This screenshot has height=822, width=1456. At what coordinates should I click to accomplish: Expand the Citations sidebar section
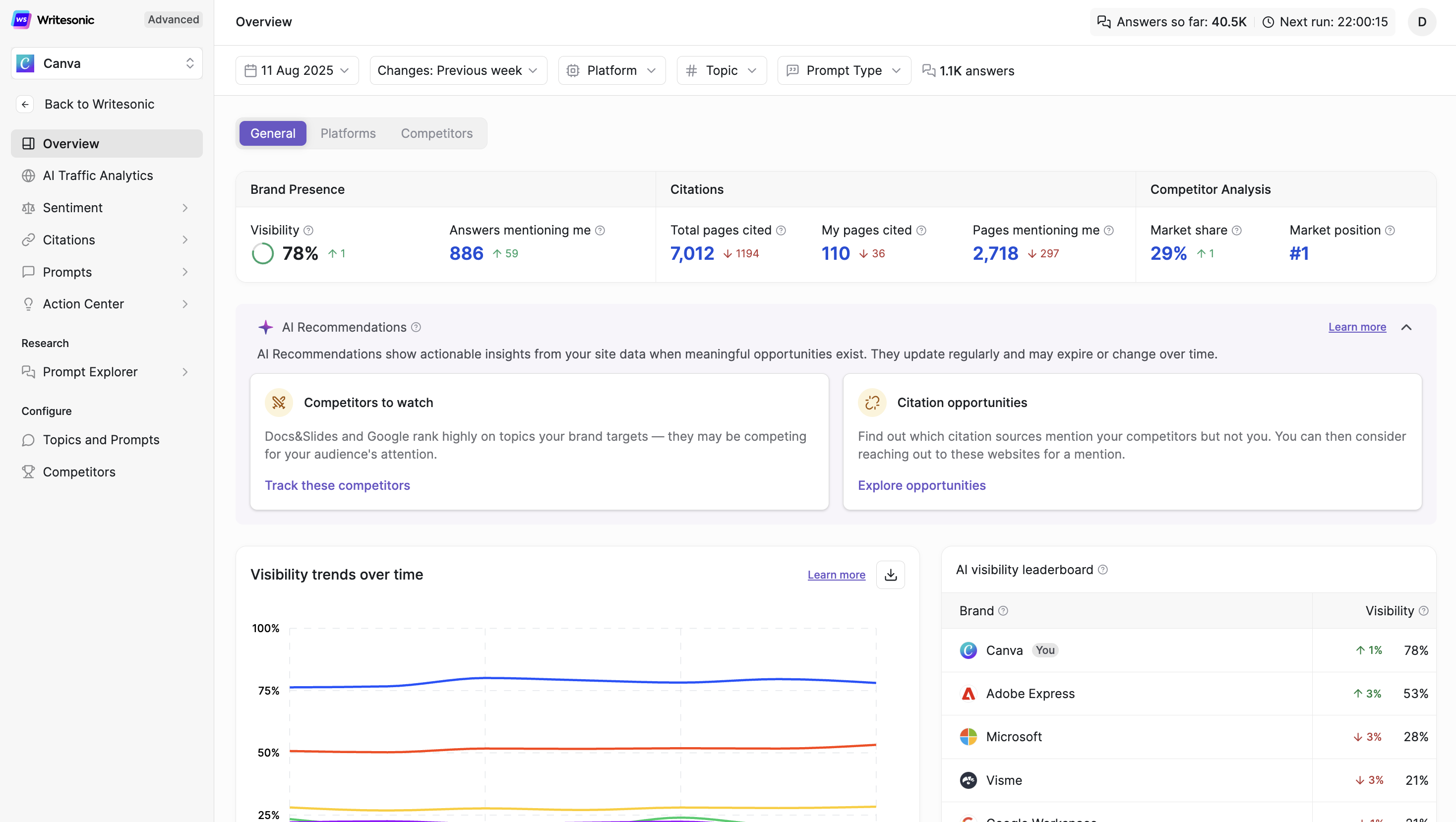point(185,240)
